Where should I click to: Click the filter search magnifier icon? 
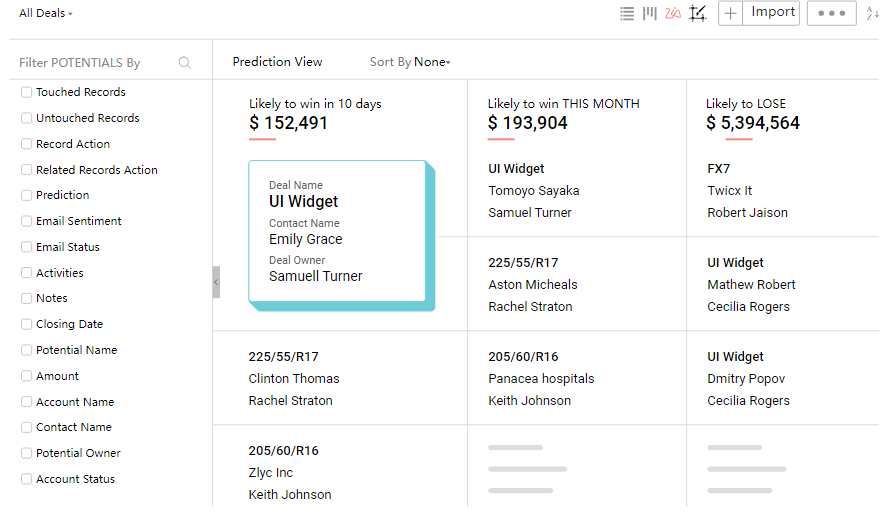coord(185,63)
